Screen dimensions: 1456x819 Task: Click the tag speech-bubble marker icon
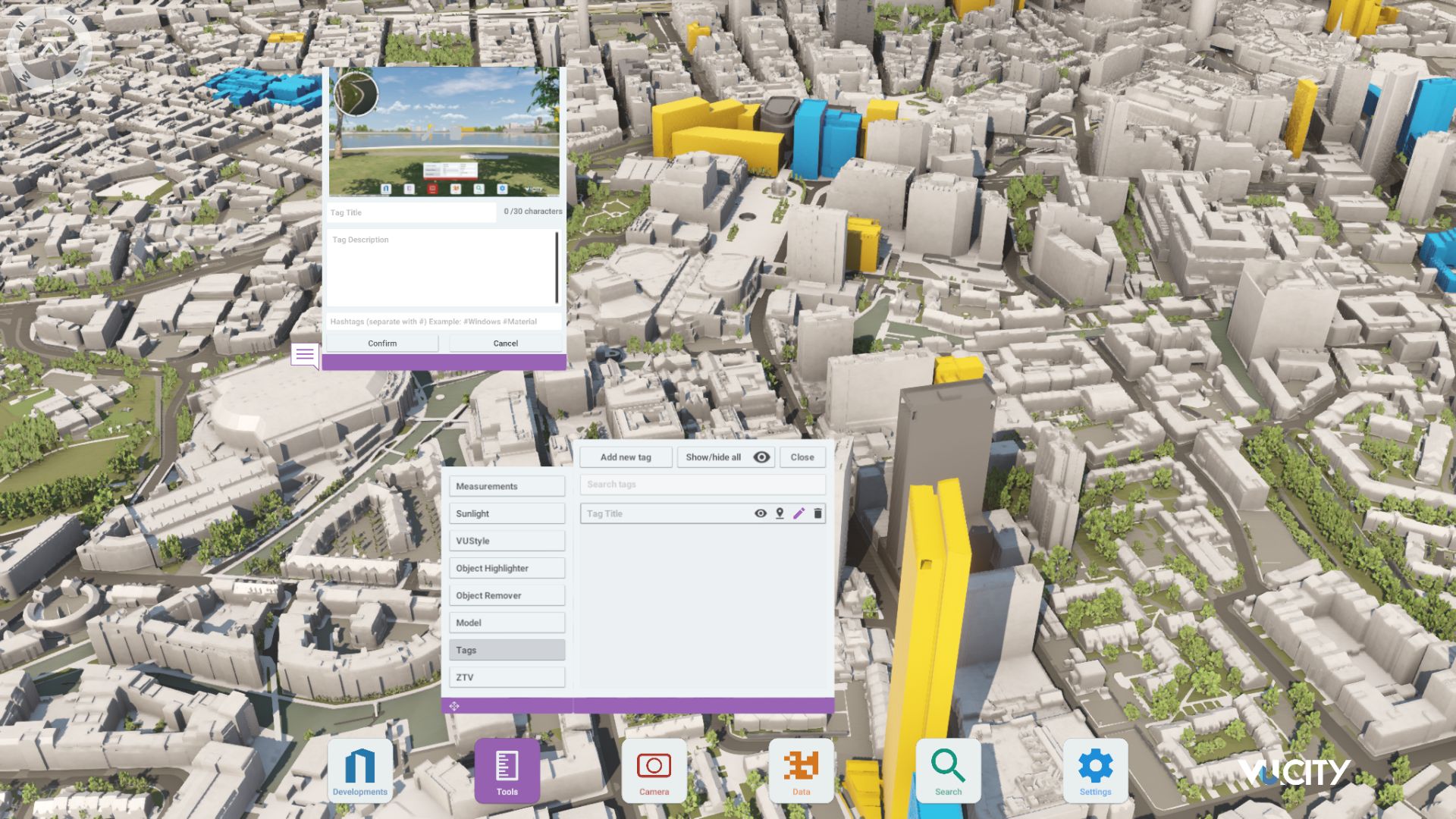pos(305,355)
